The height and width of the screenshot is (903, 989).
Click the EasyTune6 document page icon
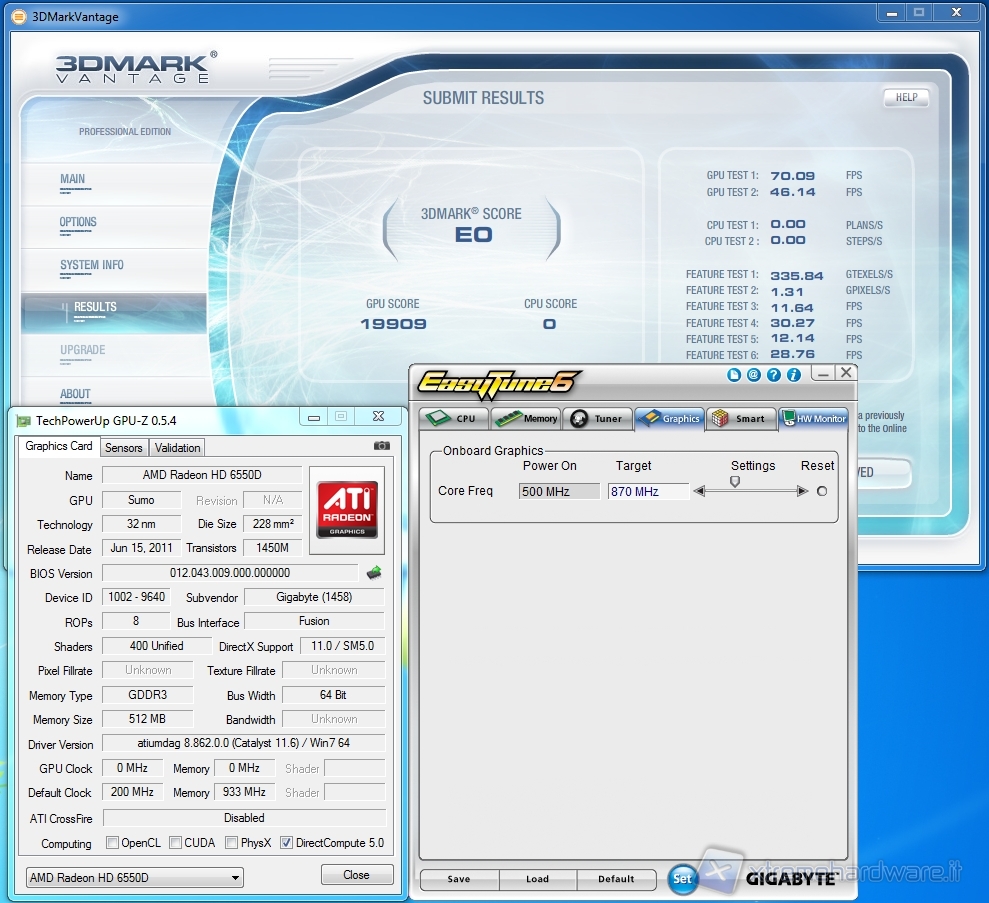pos(733,375)
